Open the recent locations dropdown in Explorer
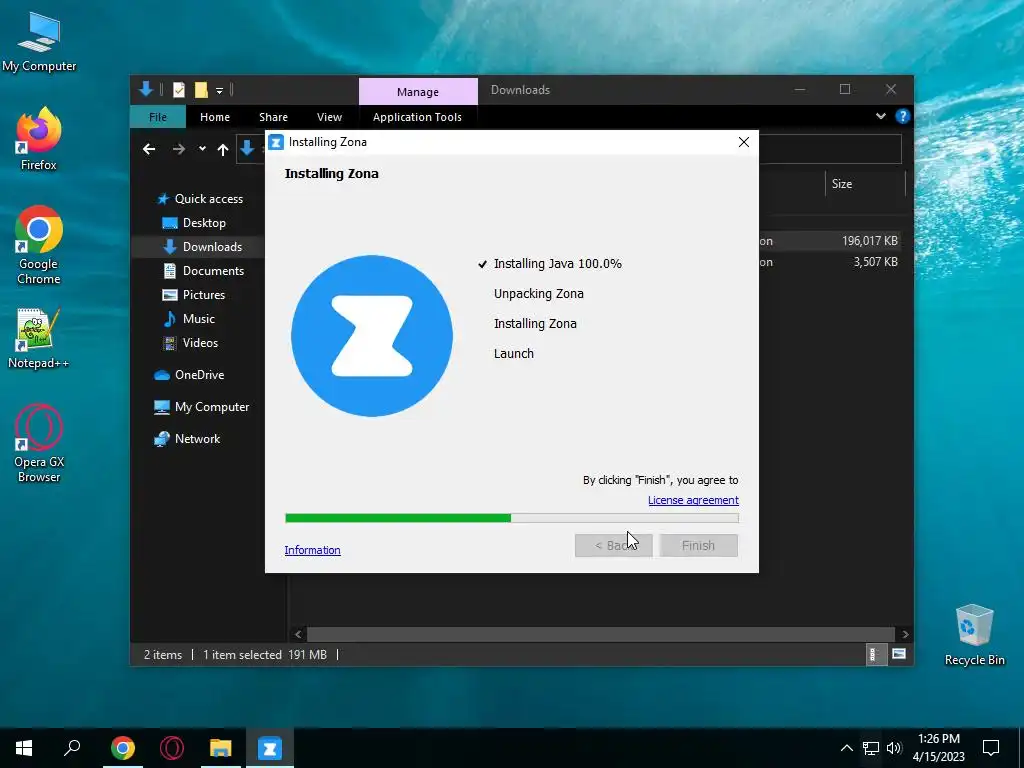Screen dimensions: 1024x768 pos(202,150)
